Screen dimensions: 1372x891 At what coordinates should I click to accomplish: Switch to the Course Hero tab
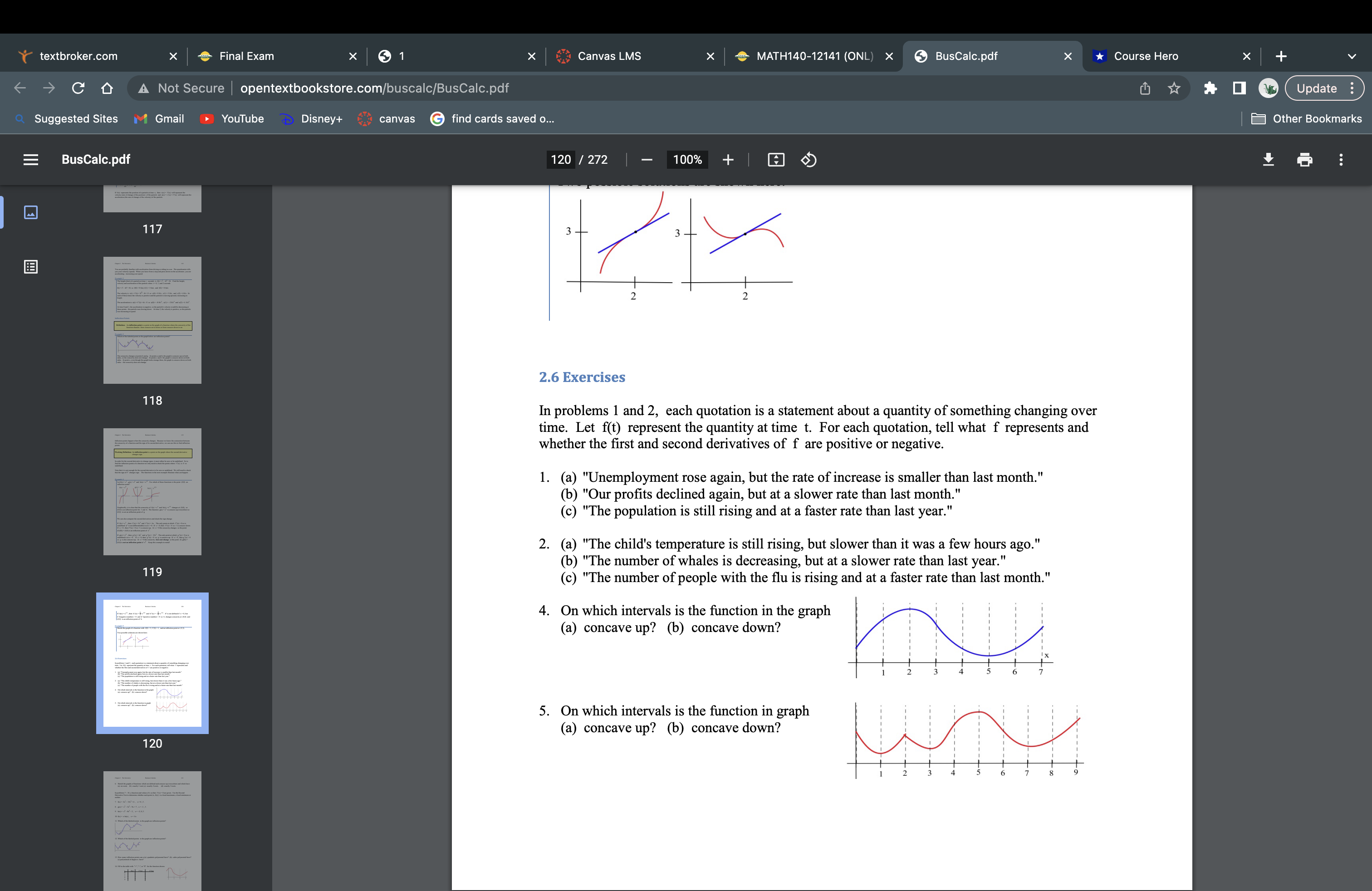1145,56
